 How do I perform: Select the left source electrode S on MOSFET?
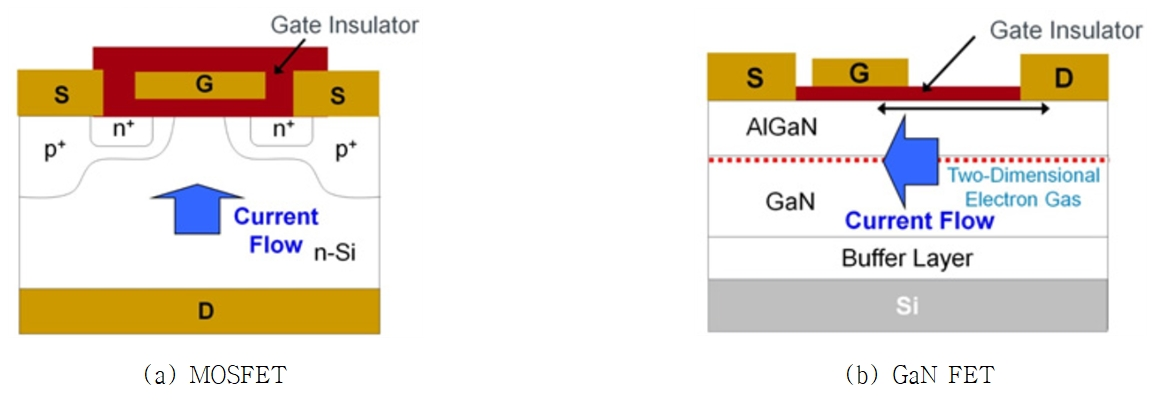60,92
